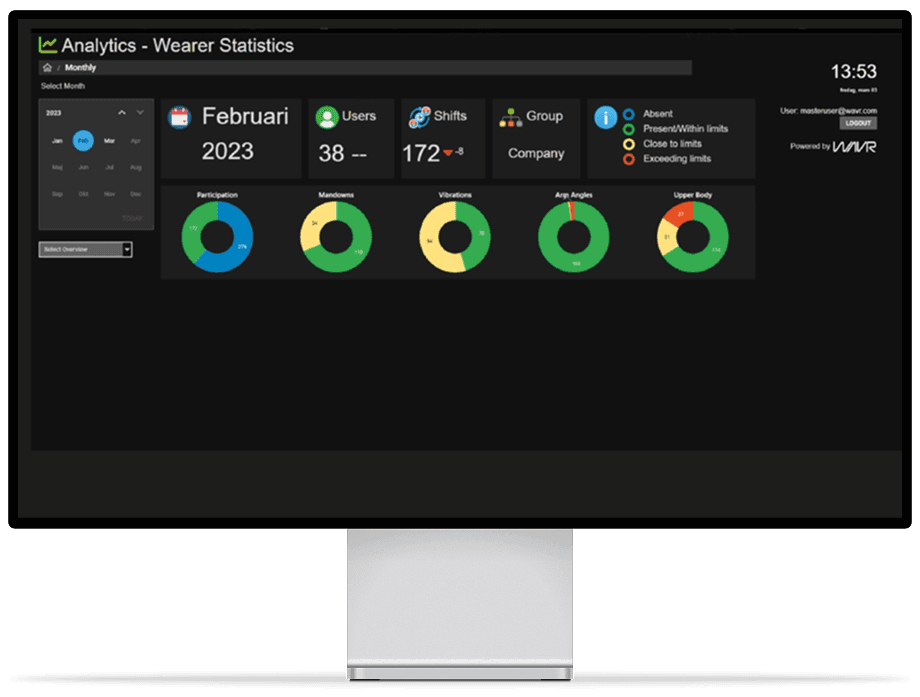Click TODAY in the month picker

coord(132,218)
